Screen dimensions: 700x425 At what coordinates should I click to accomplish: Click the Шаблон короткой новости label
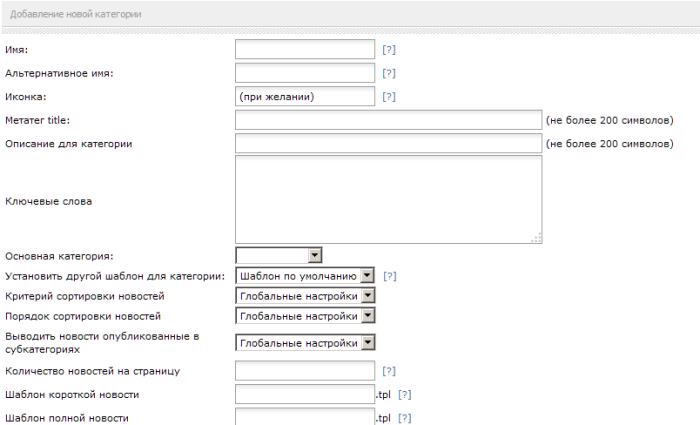click(72, 395)
